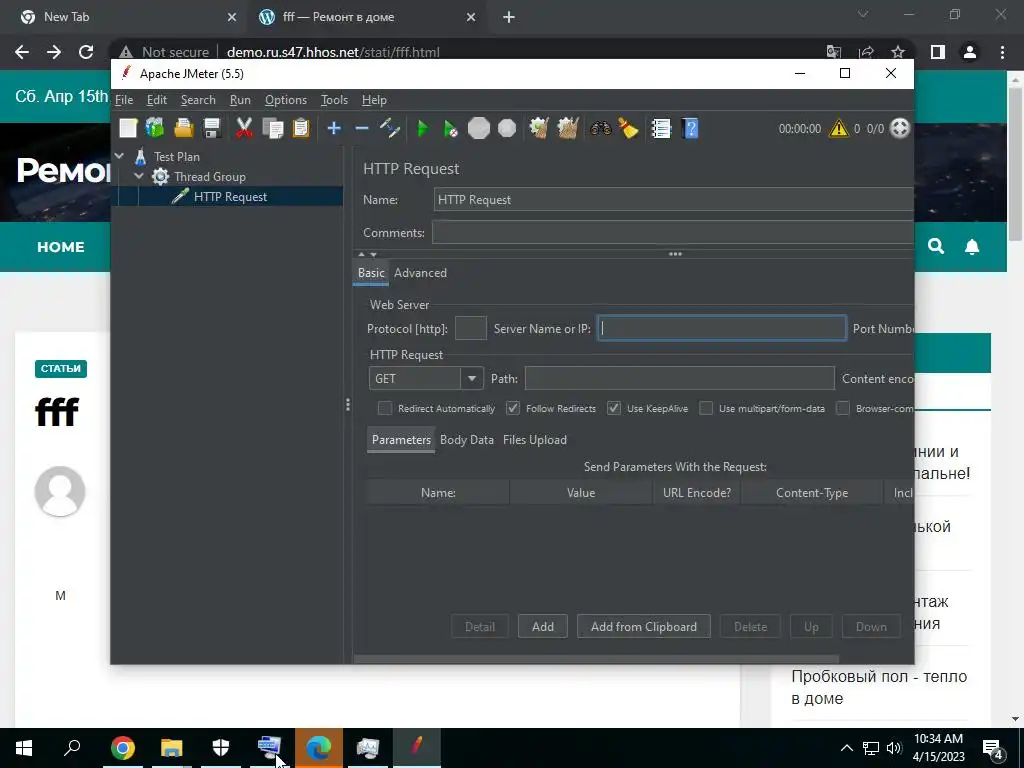Open the Files Upload tab
This screenshot has width=1024, height=768.
535,440
